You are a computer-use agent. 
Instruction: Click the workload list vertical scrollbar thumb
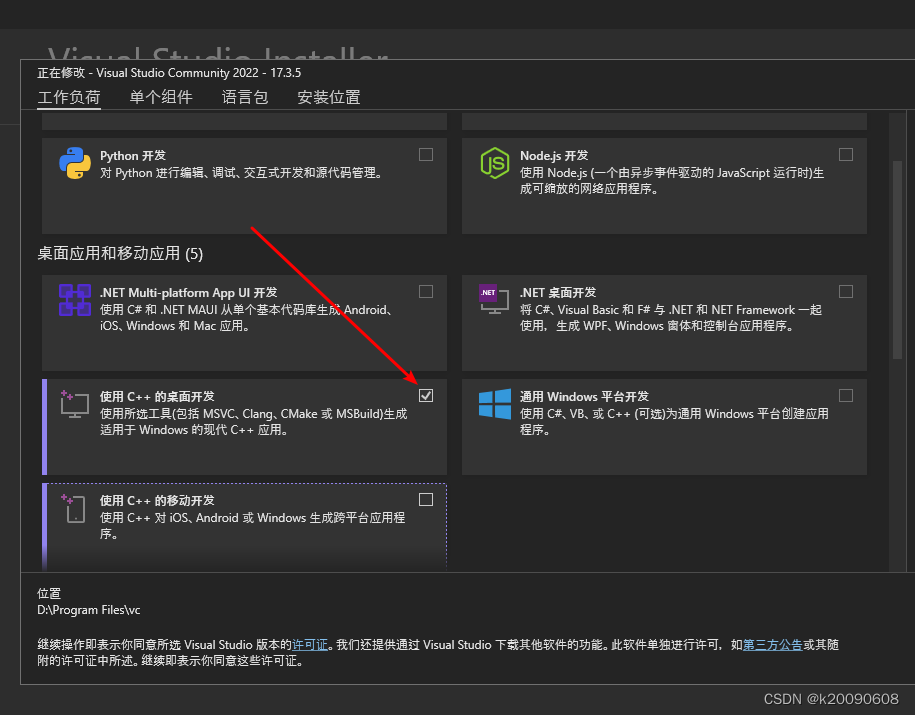(x=898, y=260)
